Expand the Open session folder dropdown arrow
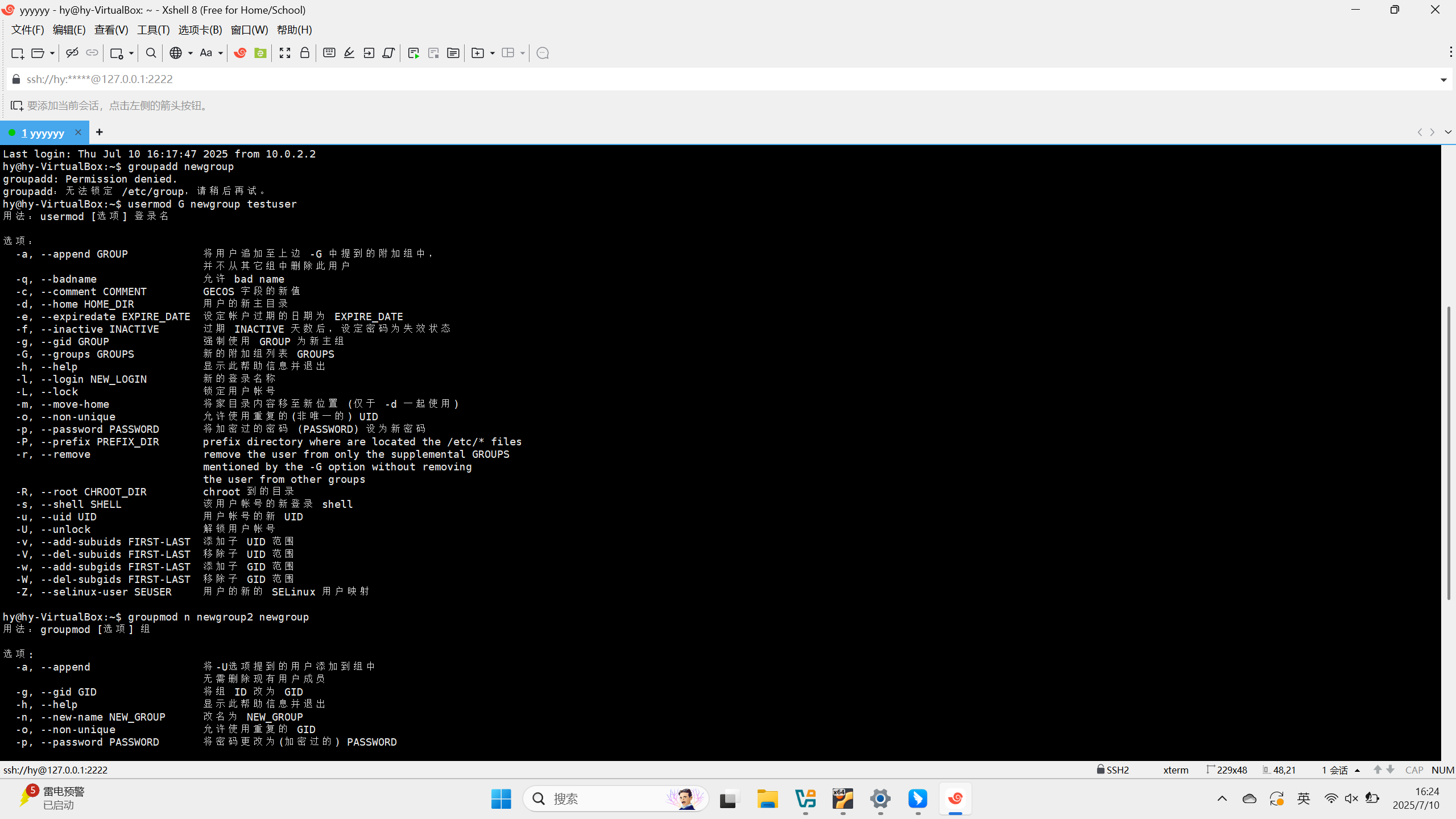This screenshot has height=819, width=1456. pyautogui.click(x=52, y=53)
